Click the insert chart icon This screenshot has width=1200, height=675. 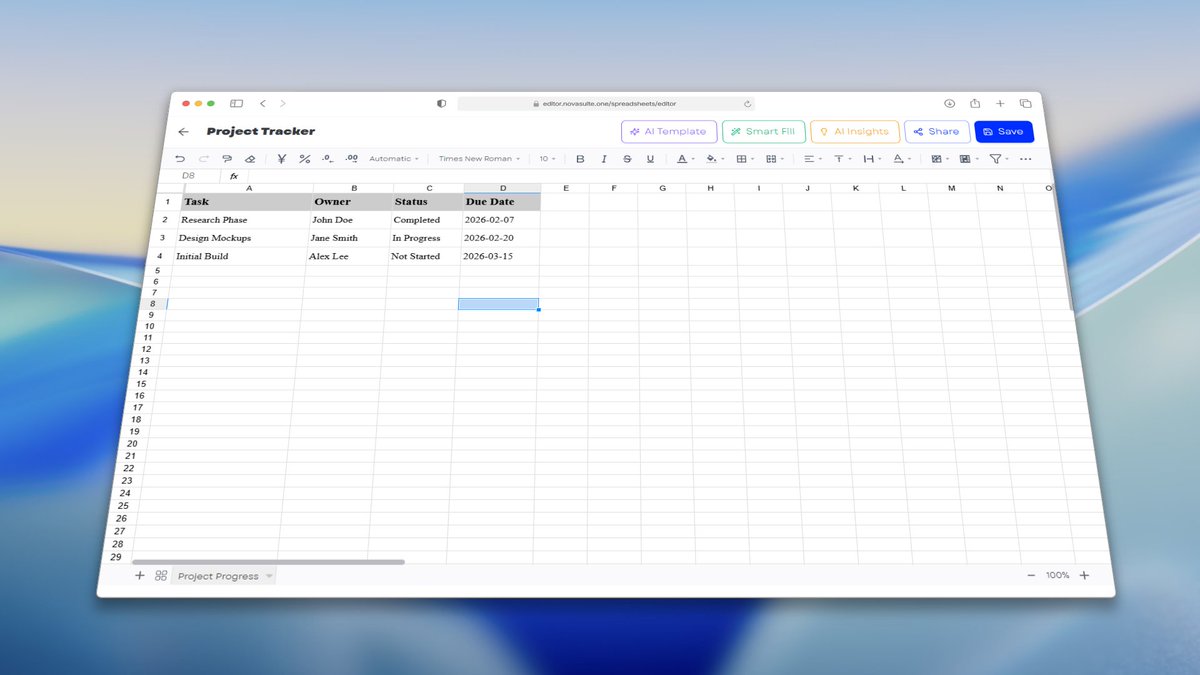[967, 159]
